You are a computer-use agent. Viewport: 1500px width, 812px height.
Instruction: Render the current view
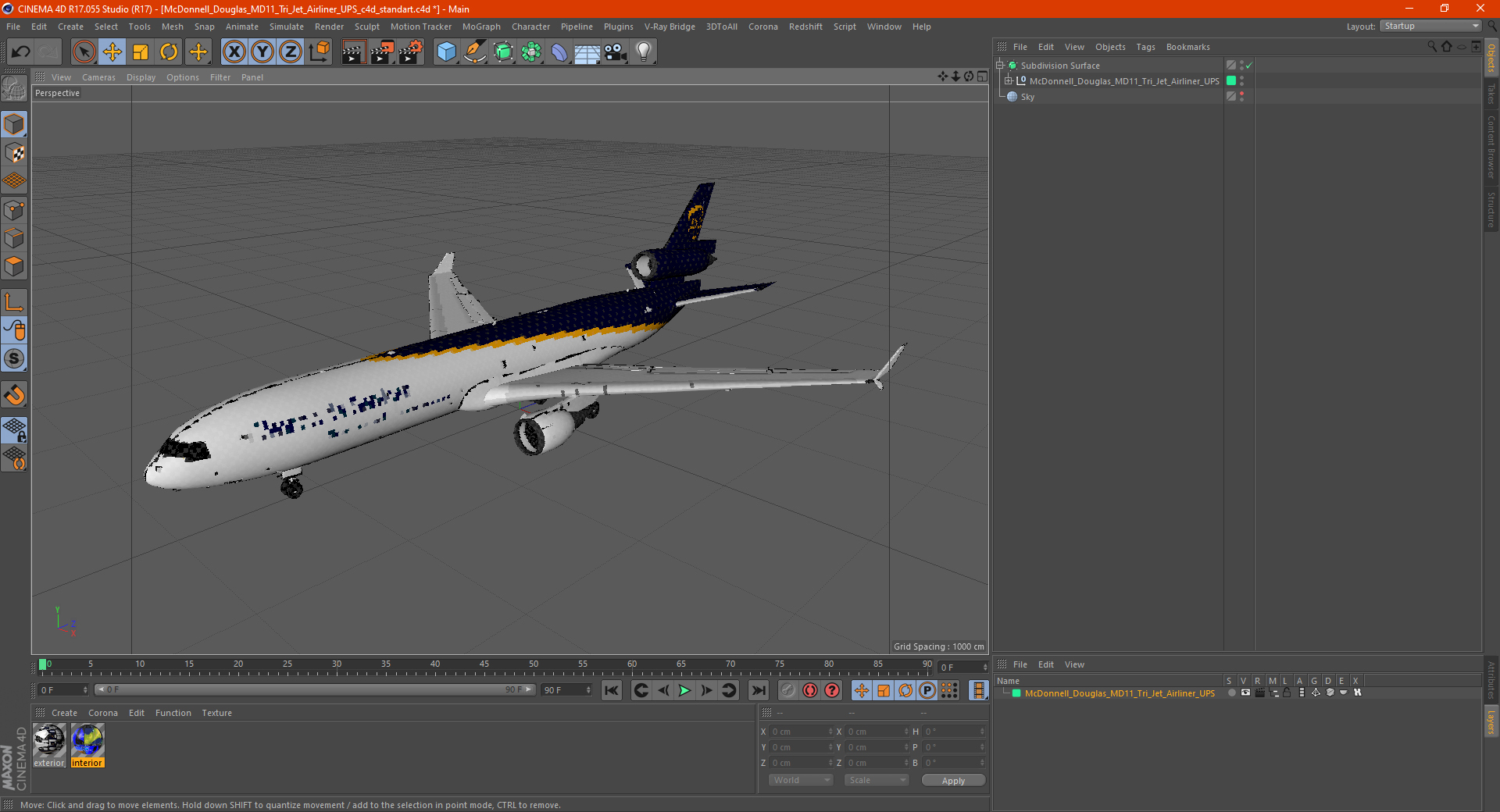tap(353, 52)
